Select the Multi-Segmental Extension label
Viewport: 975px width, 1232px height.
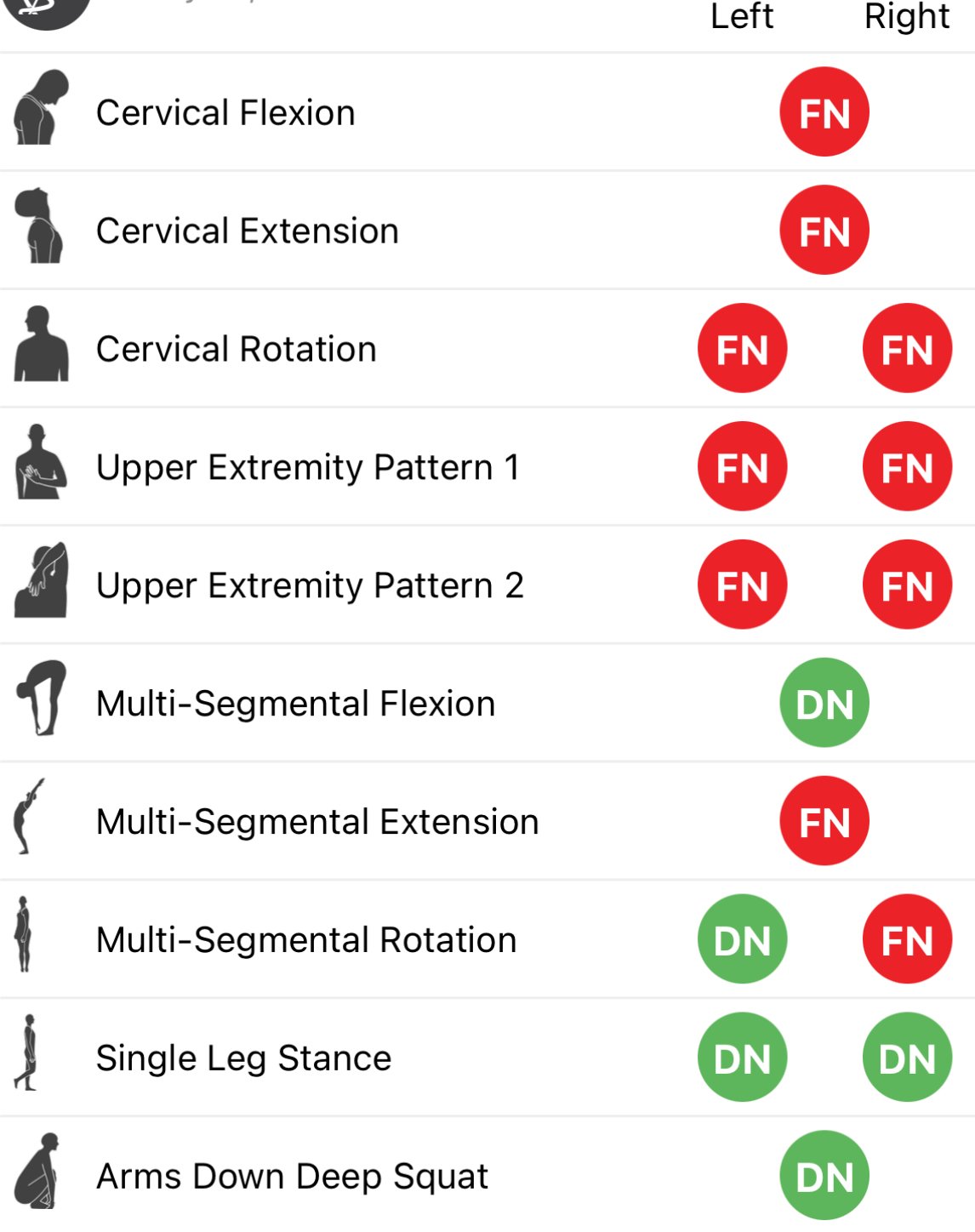tap(317, 822)
